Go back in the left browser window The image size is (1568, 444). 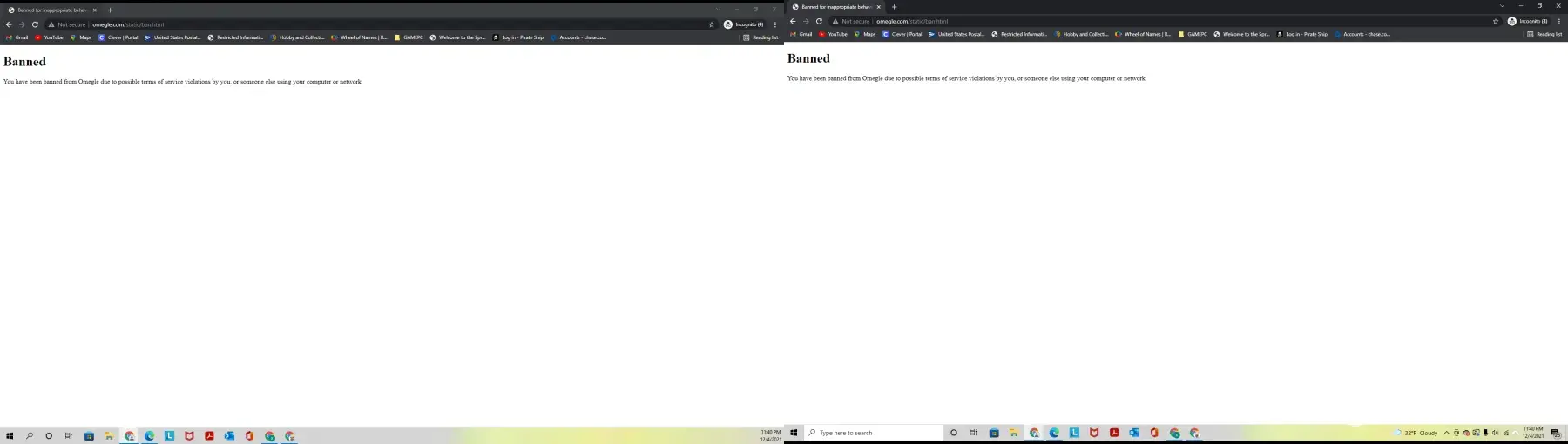coord(9,24)
